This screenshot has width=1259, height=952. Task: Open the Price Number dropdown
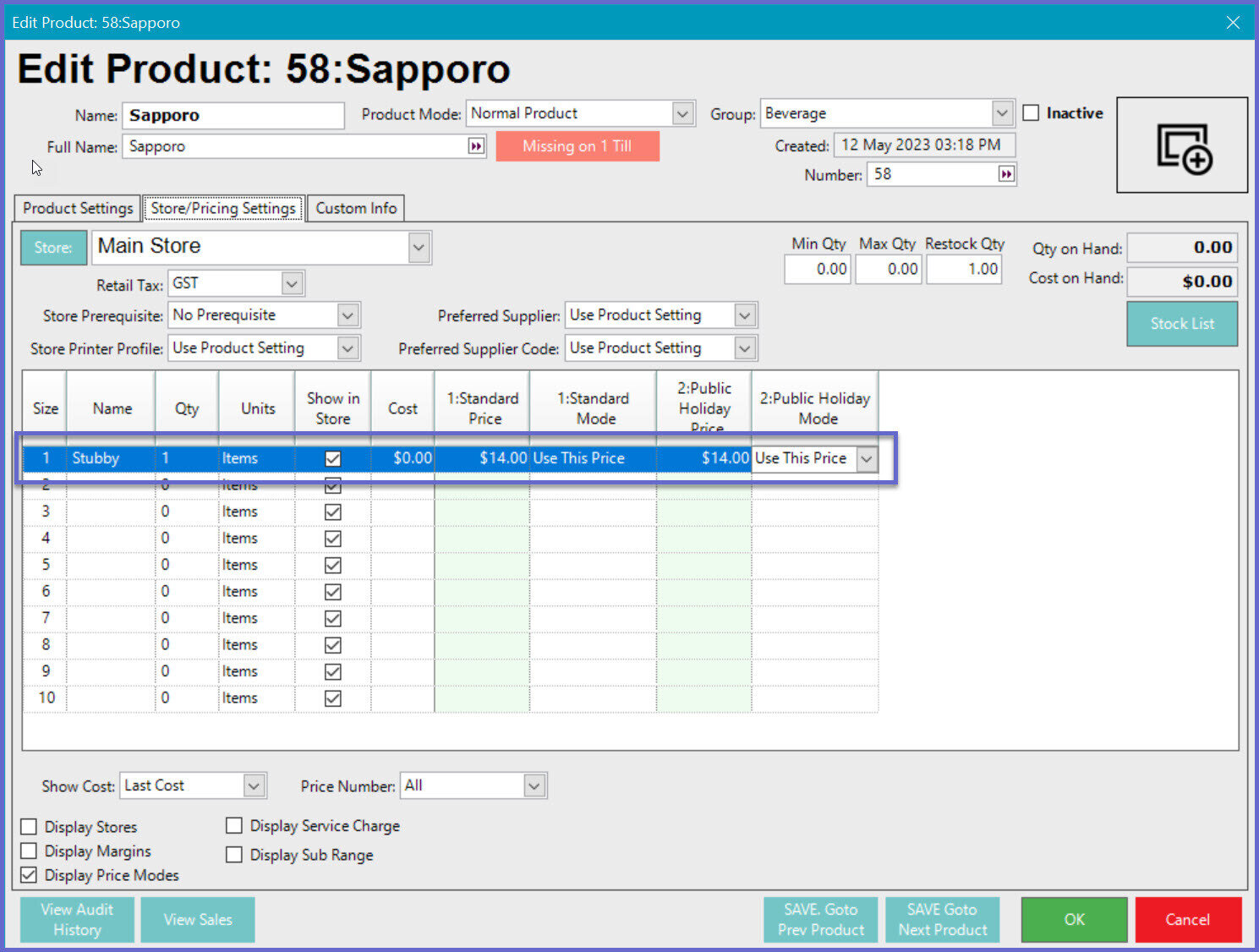pos(534,785)
